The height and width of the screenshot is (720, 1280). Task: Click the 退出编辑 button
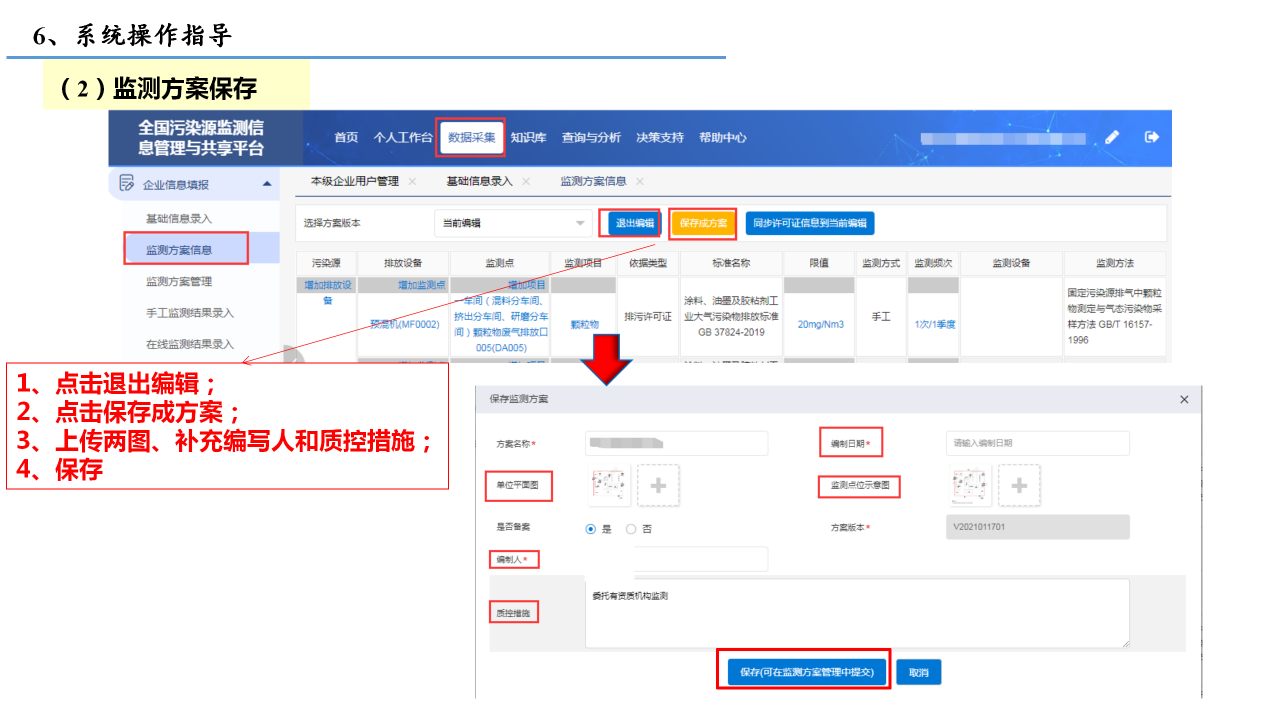[634, 223]
